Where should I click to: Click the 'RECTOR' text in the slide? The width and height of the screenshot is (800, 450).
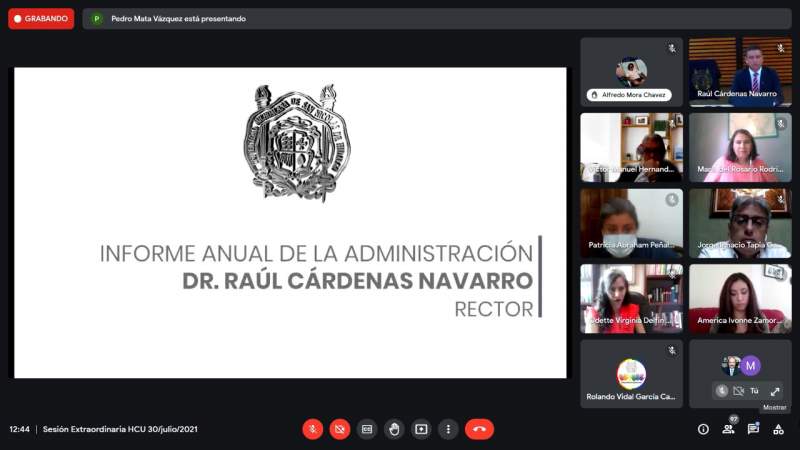point(494,309)
